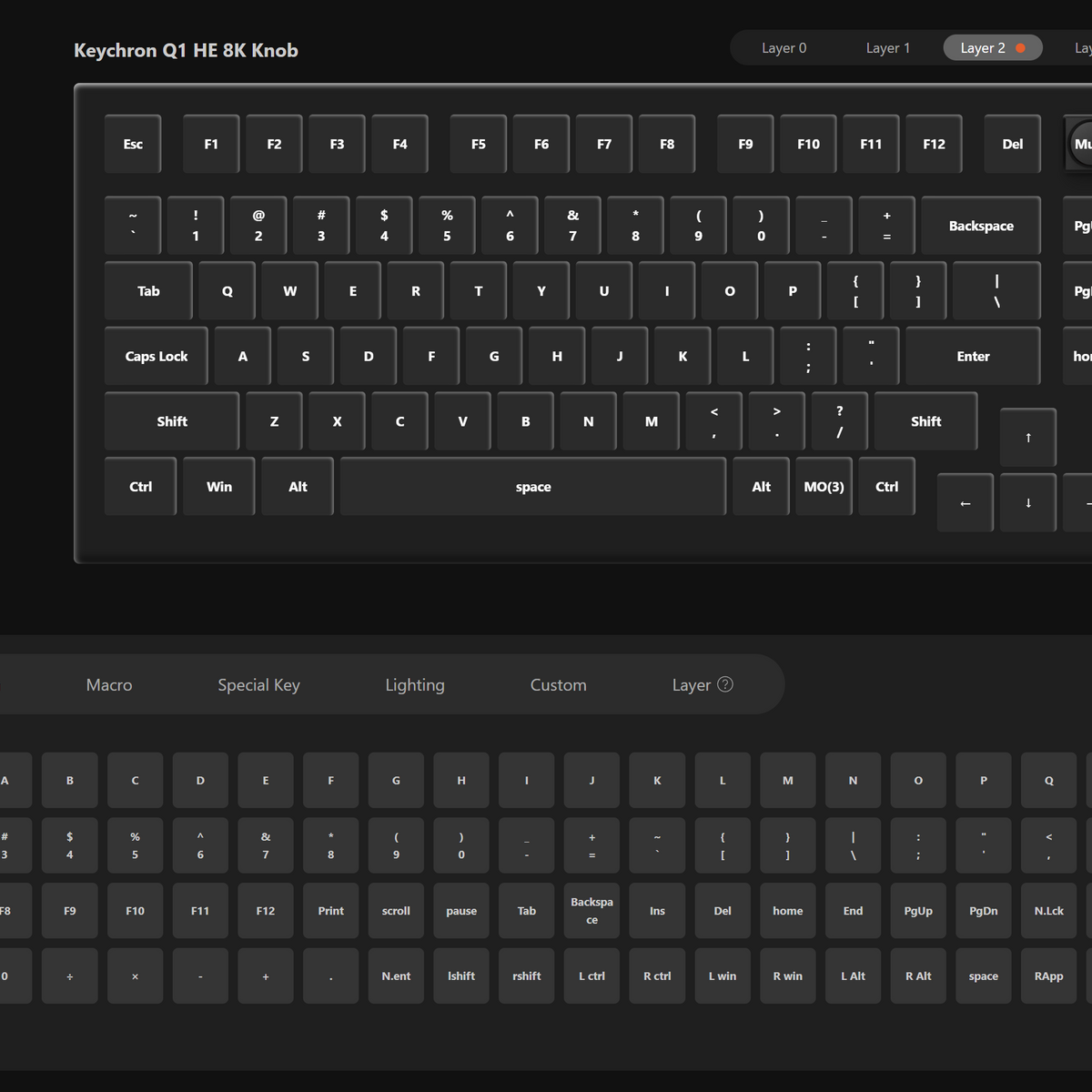Click the MO(3) layer key

pos(824,487)
